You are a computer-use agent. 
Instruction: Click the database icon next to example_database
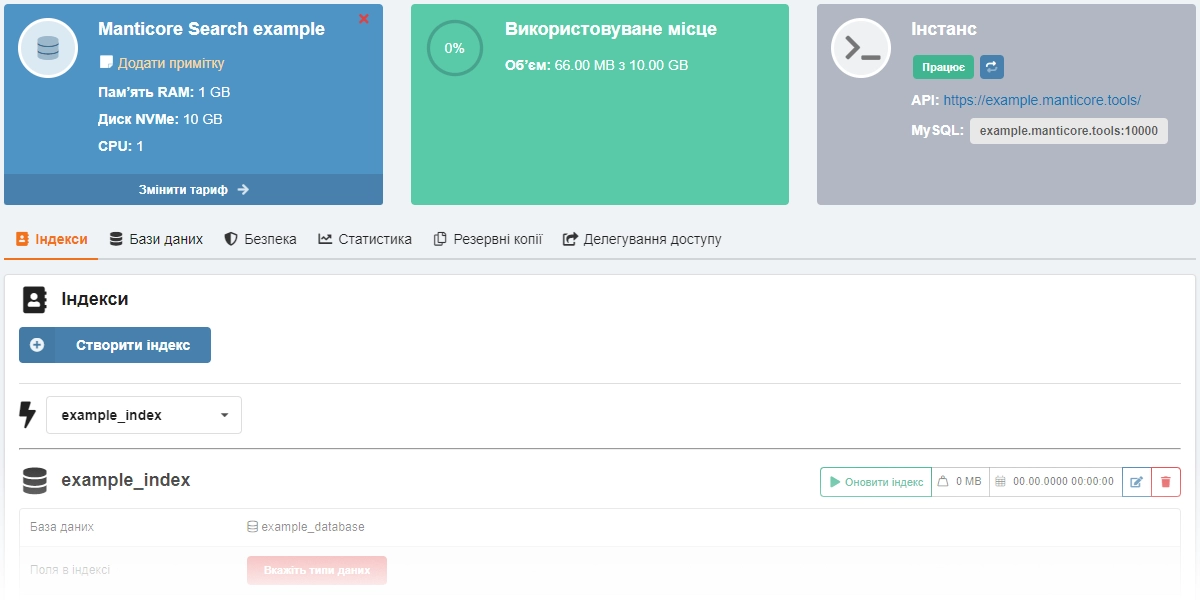250,526
